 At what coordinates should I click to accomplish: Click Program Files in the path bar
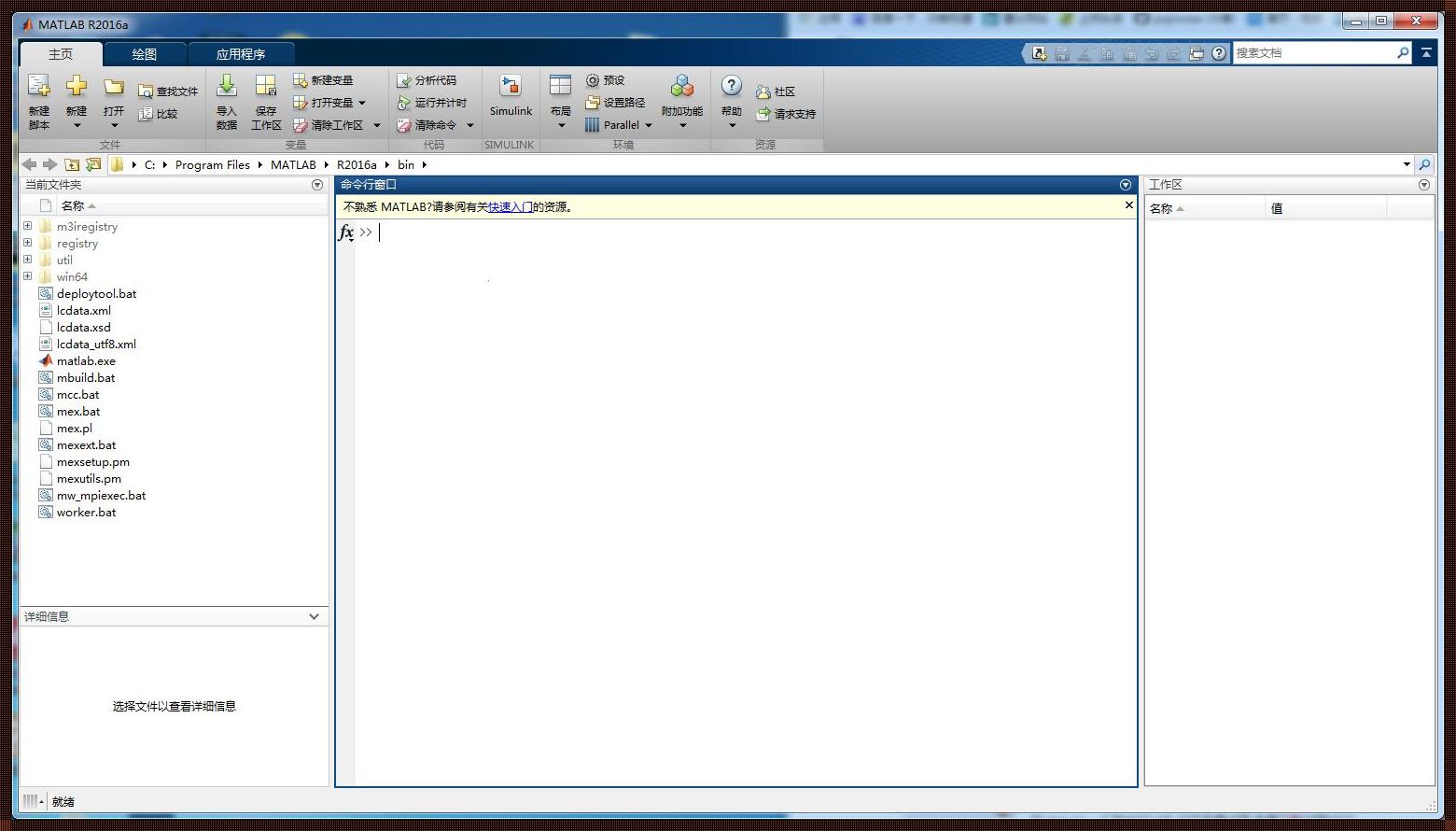[213, 164]
